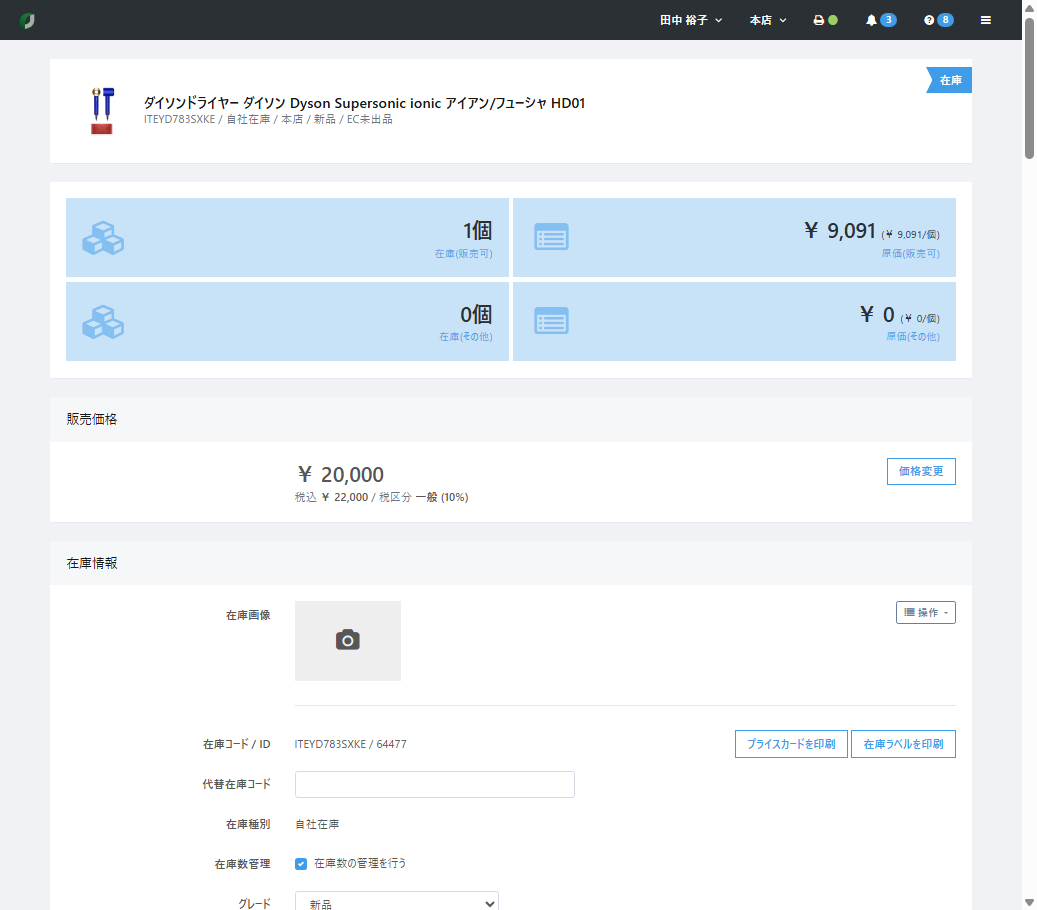Click the 原価(販売可) list icon

pos(551,237)
